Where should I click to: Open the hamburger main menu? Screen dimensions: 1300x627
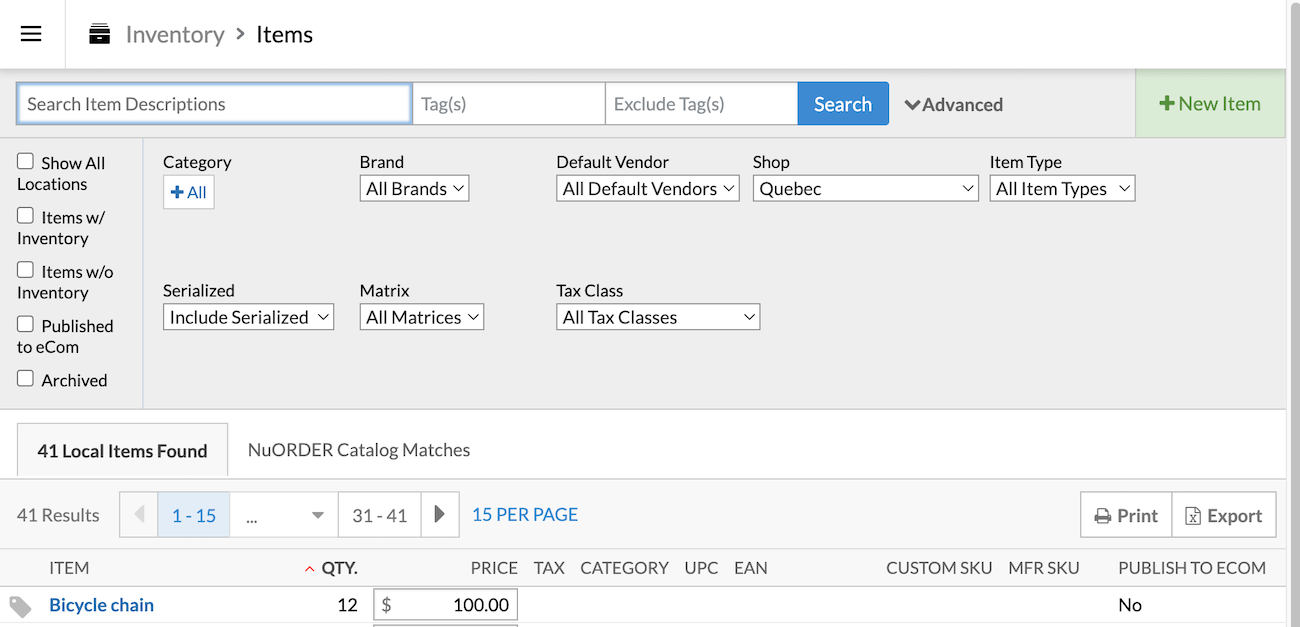31,34
